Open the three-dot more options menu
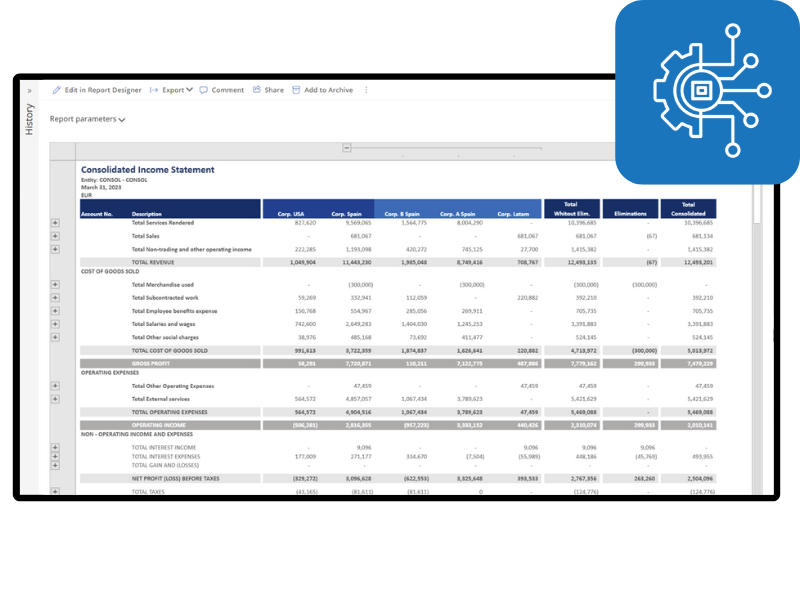800x600 pixels. [x=366, y=90]
